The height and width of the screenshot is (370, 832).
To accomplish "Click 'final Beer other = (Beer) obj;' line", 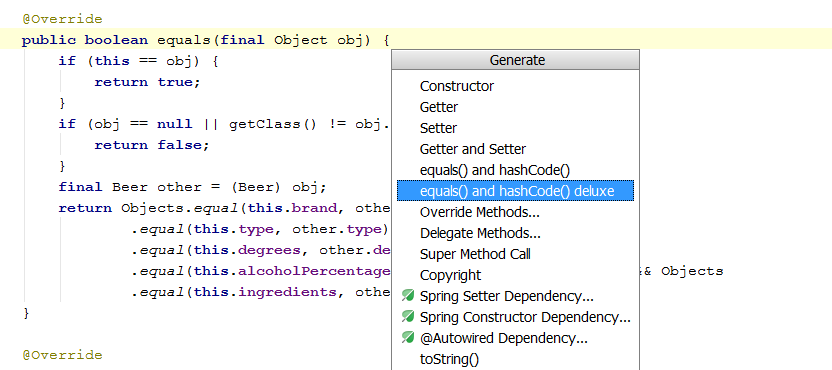I will coord(192,187).
